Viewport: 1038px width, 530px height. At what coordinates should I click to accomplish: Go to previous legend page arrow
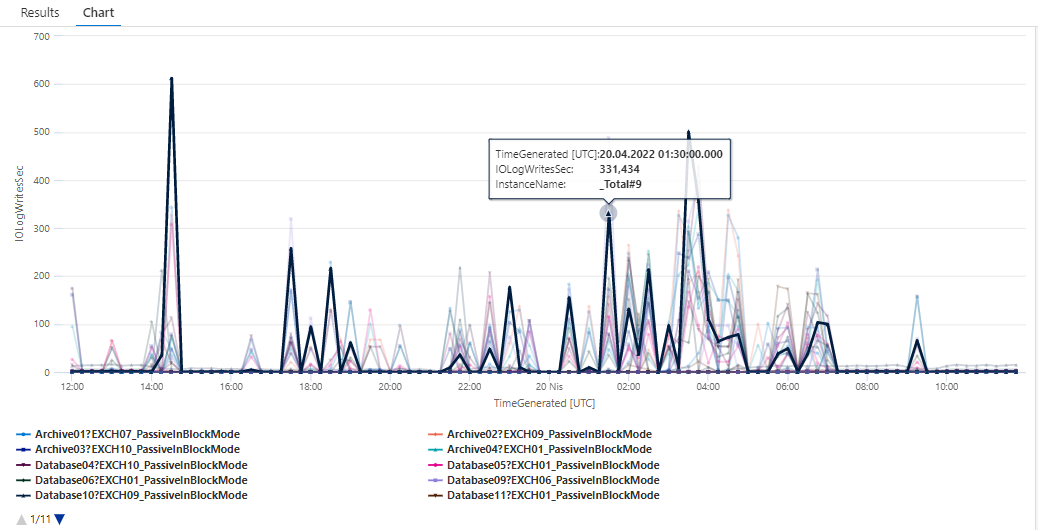[x=22, y=519]
